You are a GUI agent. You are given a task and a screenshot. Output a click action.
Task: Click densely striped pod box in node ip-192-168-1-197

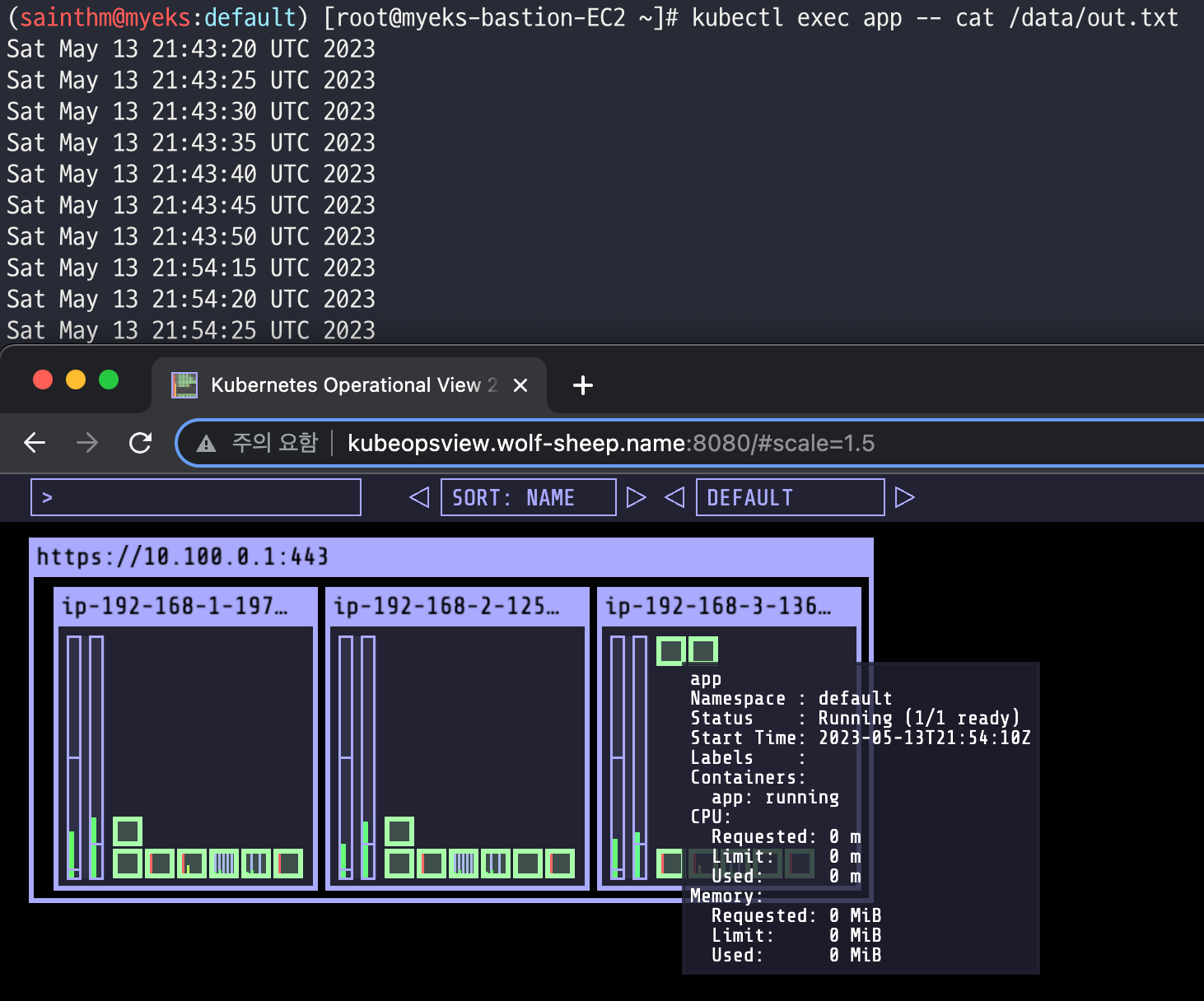pyautogui.click(x=224, y=864)
